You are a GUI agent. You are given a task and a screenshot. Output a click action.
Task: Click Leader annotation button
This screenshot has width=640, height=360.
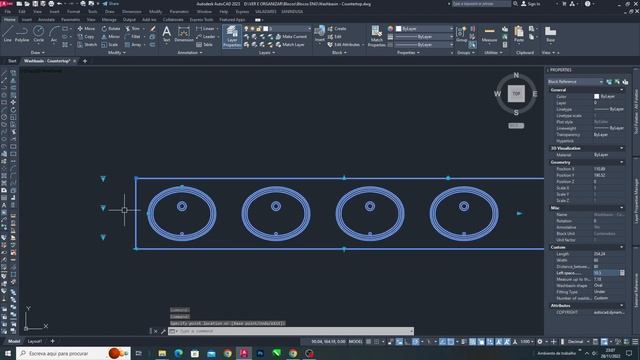pyautogui.click(x=205, y=37)
